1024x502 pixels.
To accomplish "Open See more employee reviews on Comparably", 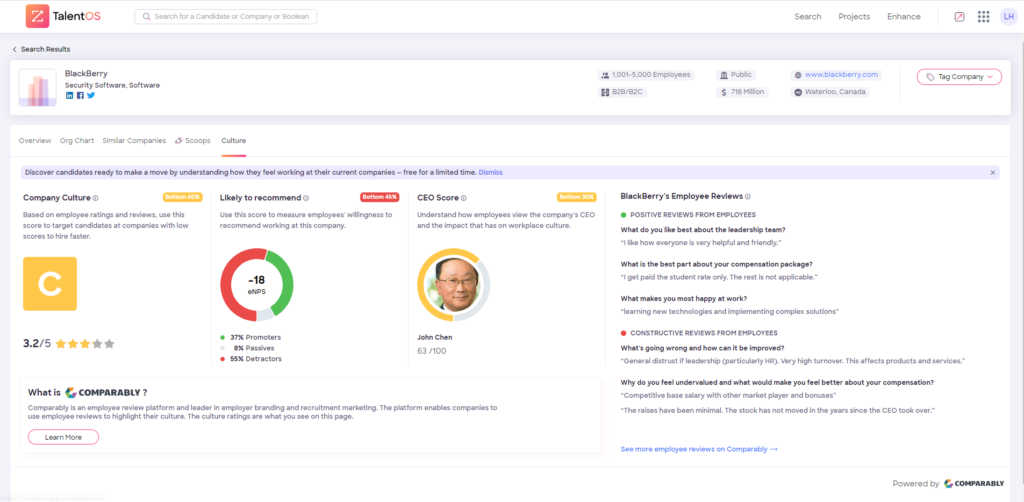I will click(x=699, y=449).
